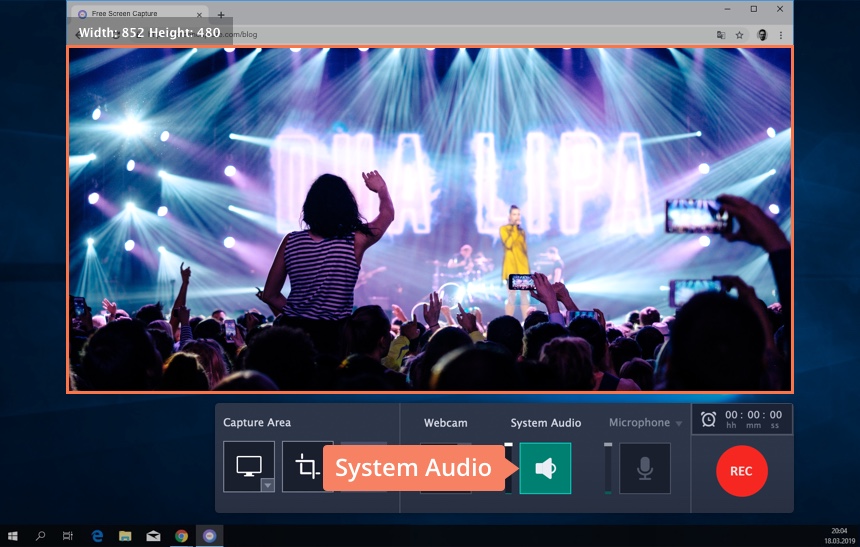Screen dimensions: 860x547
Task: Select the crop capture area tool
Action: point(307,466)
